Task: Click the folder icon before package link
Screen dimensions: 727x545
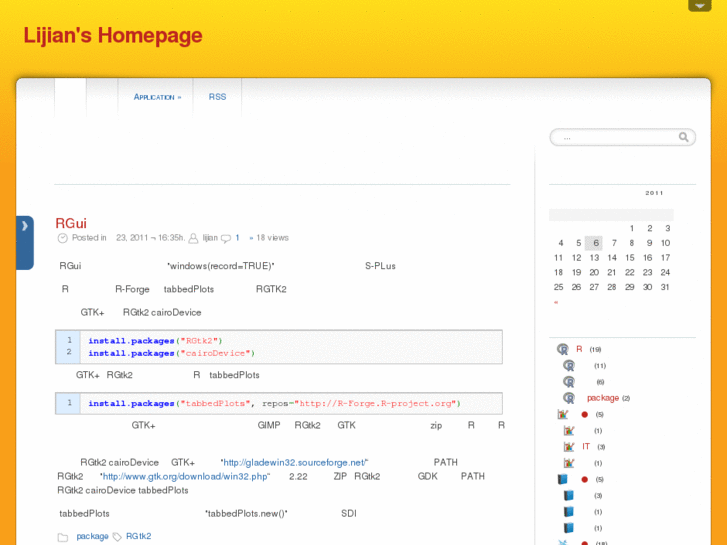Action: tap(63, 537)
